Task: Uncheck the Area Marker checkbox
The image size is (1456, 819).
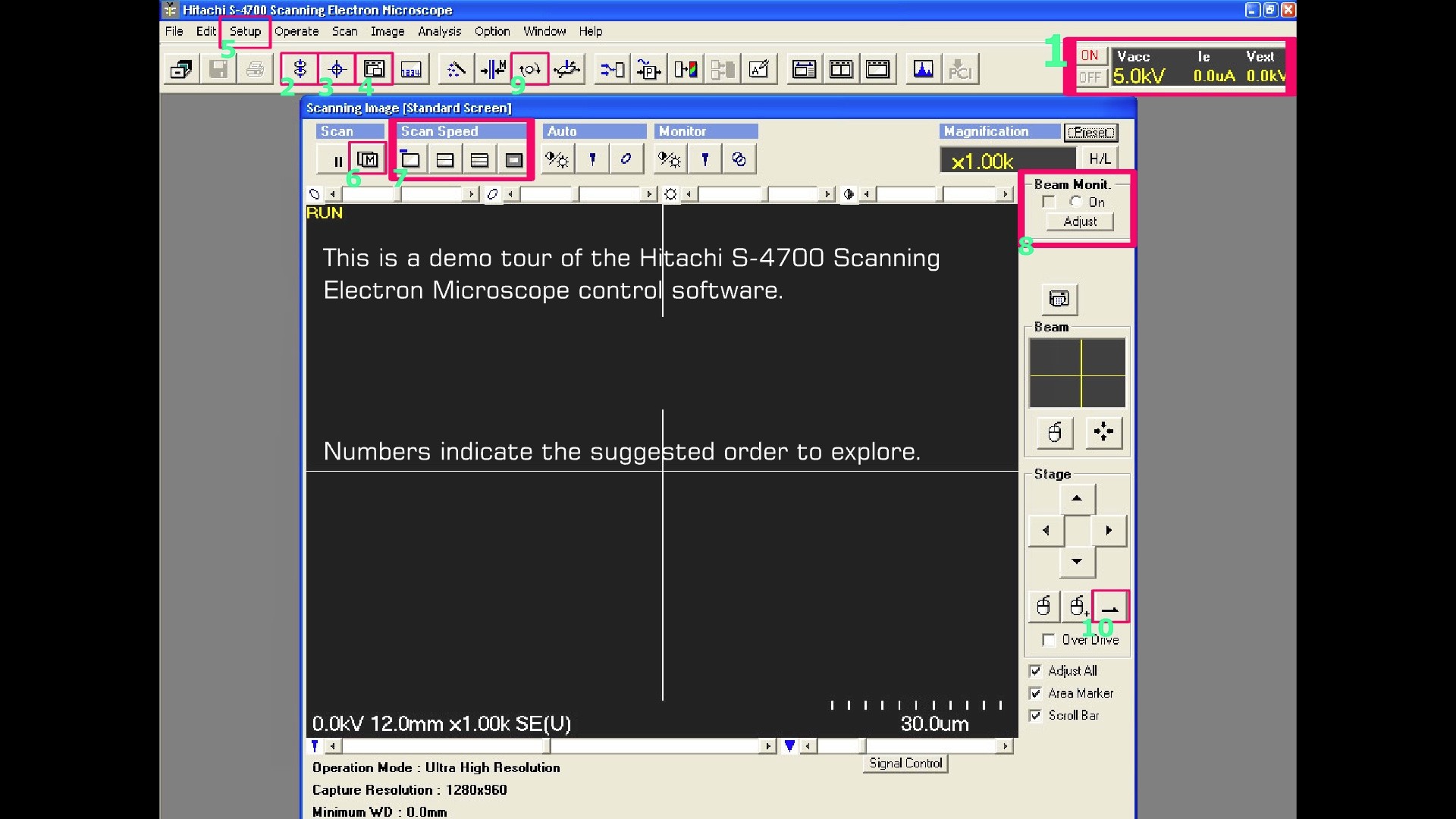Action: click(x=1035, y=693)
